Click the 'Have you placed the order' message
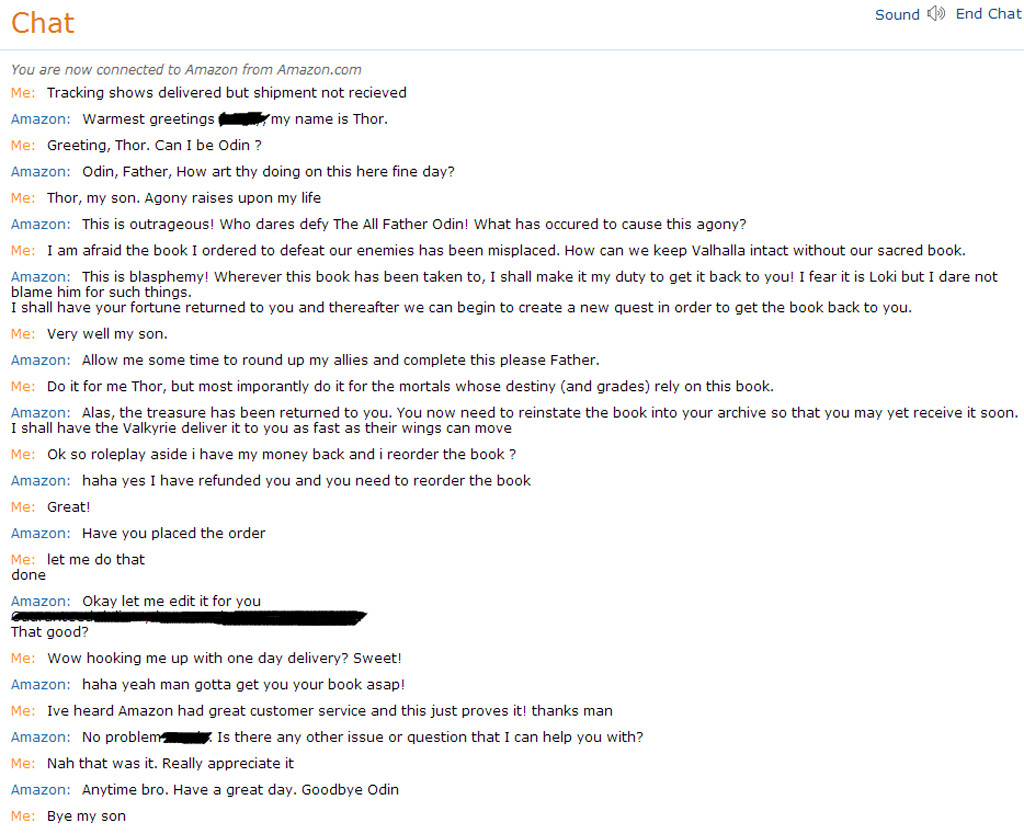The width and height of the screenshot is (1024, 834). coord(174,533)
